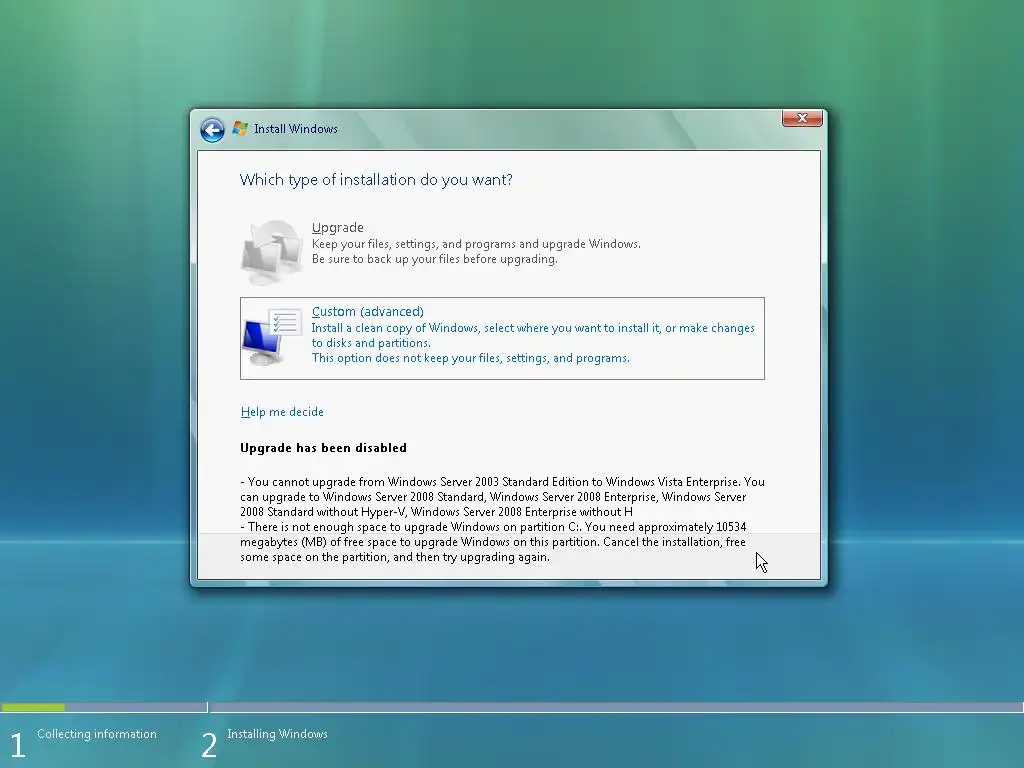This screenshot has width=1024, height=768.
Task: Open the Help me decide link
Action: click(x=282, y=412)
